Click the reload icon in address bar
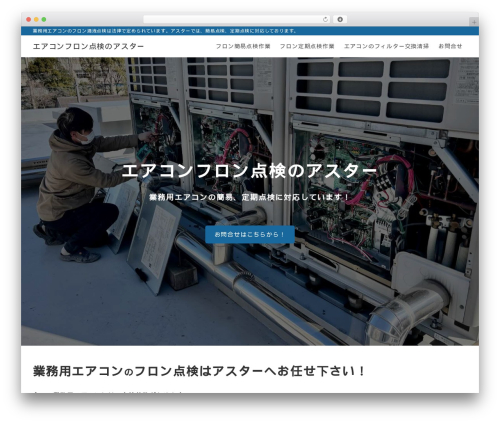Screen dimensions: 500x423 tap(325, 20)
